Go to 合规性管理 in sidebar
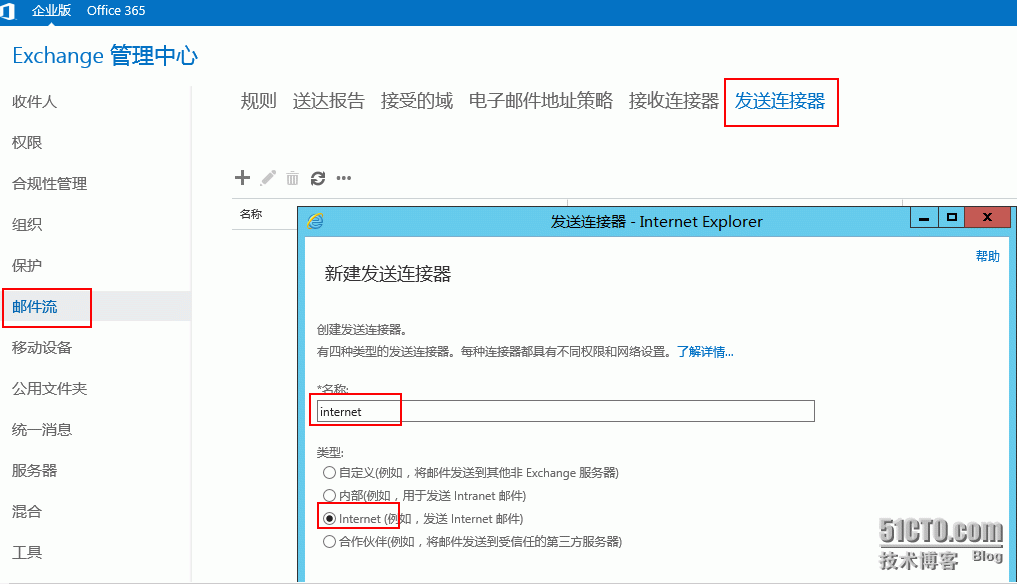The height and width of the screenshot is (584, 1017). 49,184
